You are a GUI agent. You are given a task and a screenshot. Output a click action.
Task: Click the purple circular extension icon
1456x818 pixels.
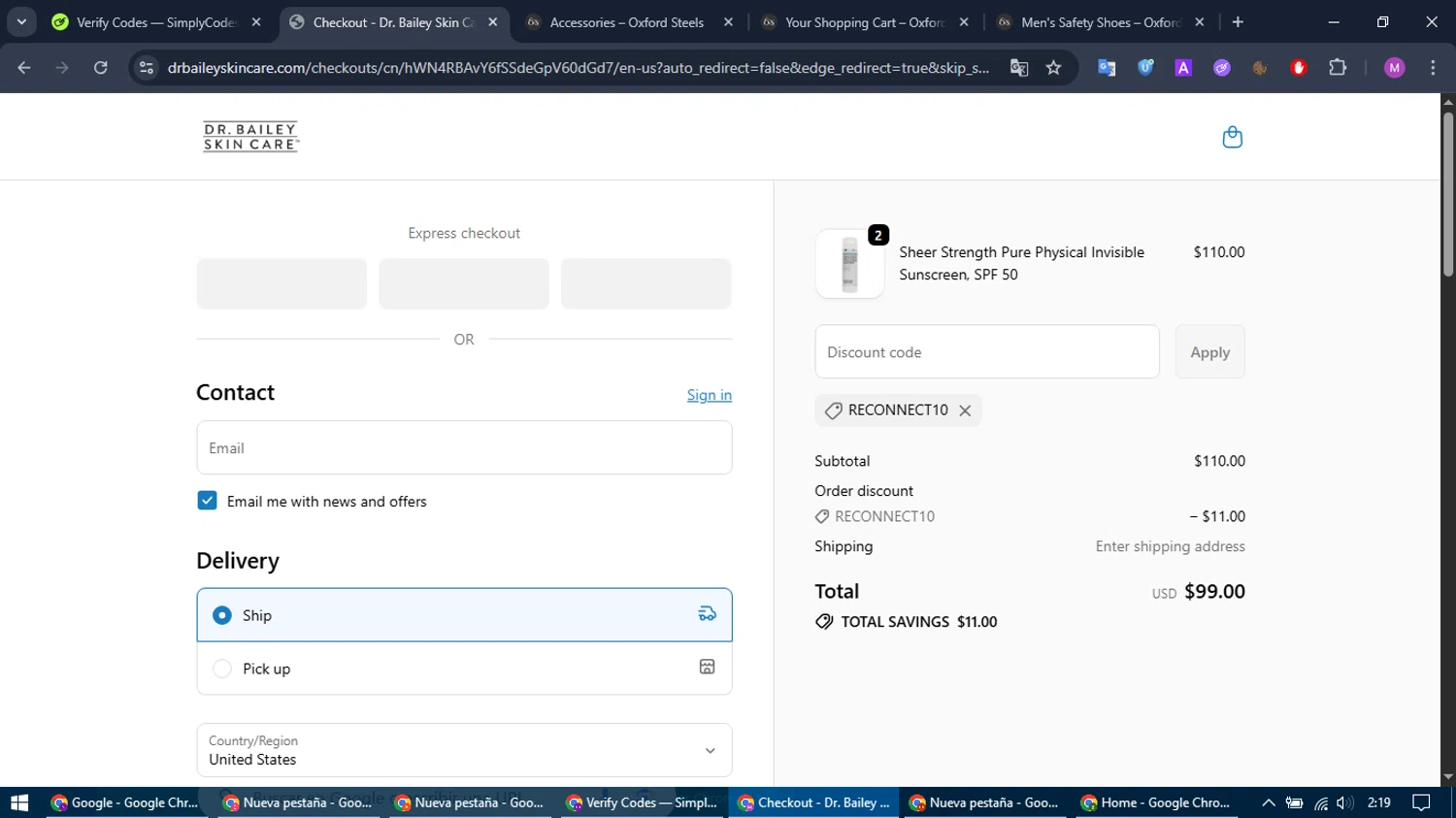[x=1222, y=68]
